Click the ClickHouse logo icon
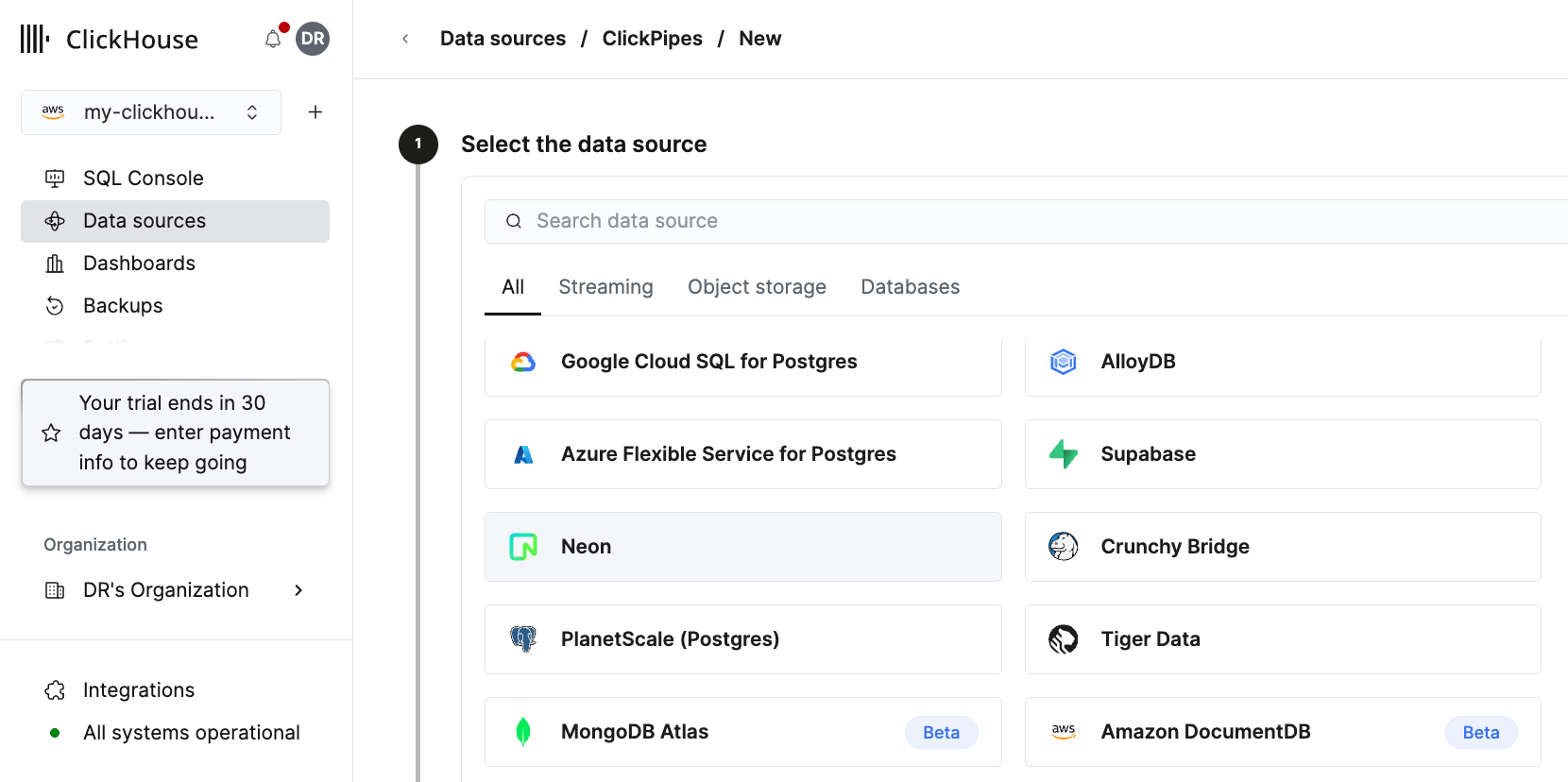 click(x=35, y=39)
